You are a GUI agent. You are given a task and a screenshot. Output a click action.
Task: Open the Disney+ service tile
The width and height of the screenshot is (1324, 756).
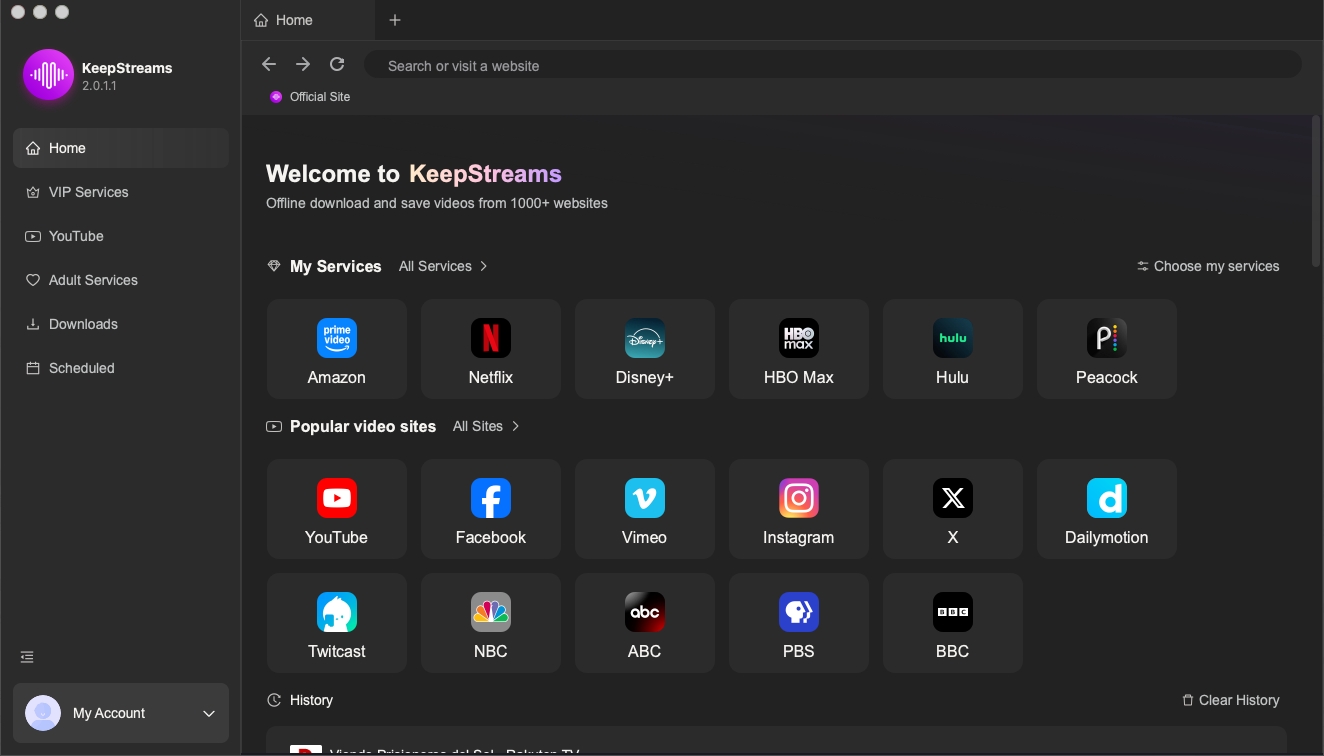(644, 349)
